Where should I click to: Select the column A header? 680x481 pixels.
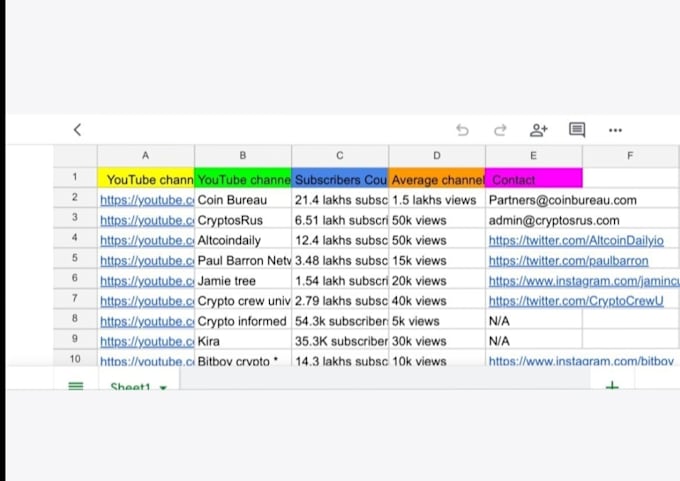(x=146, y=155)
